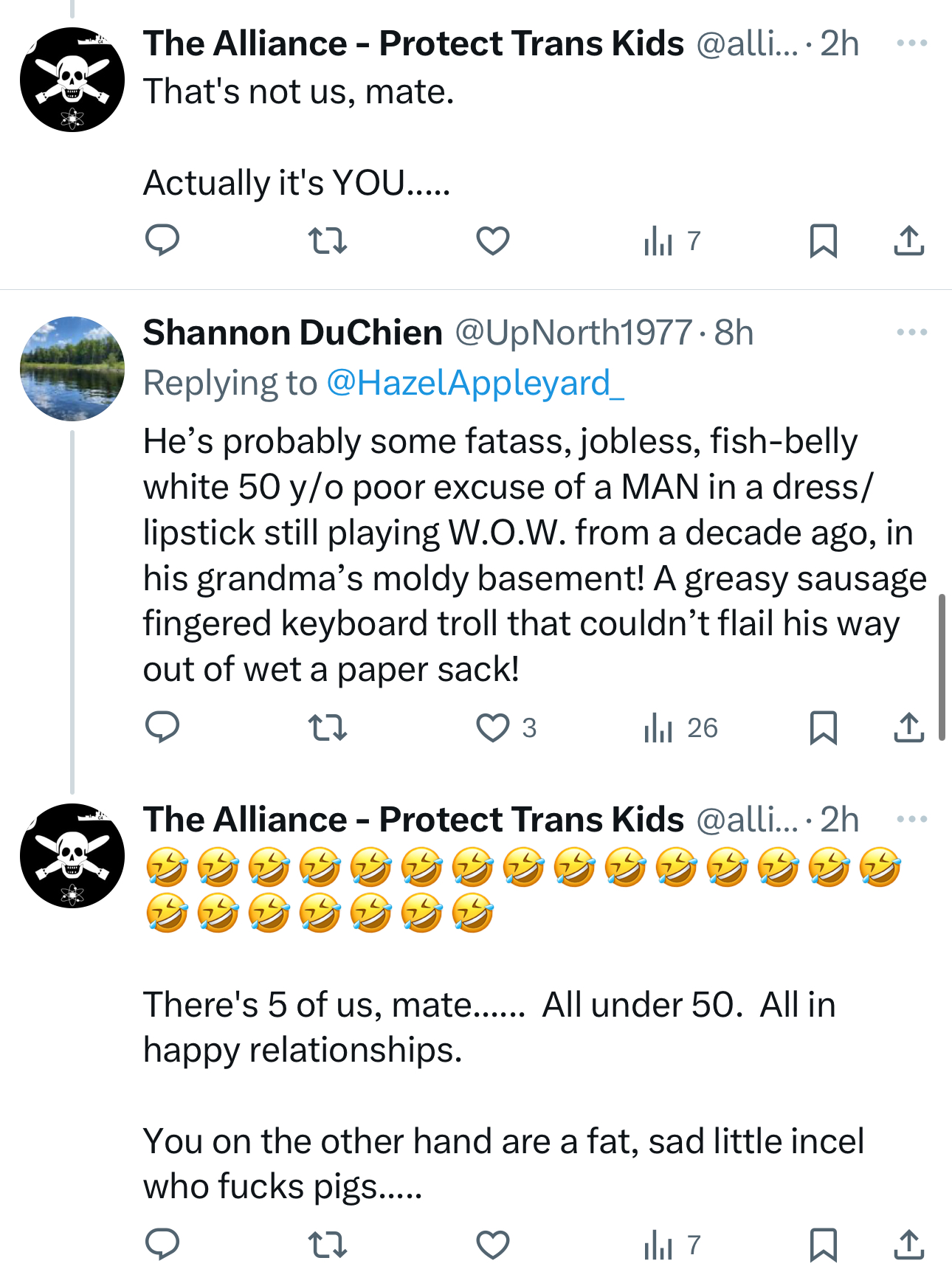Viewport: 952px width, 1286px height.
Task: Open more options on the top Alliance tweet
Action: point(911,43)
